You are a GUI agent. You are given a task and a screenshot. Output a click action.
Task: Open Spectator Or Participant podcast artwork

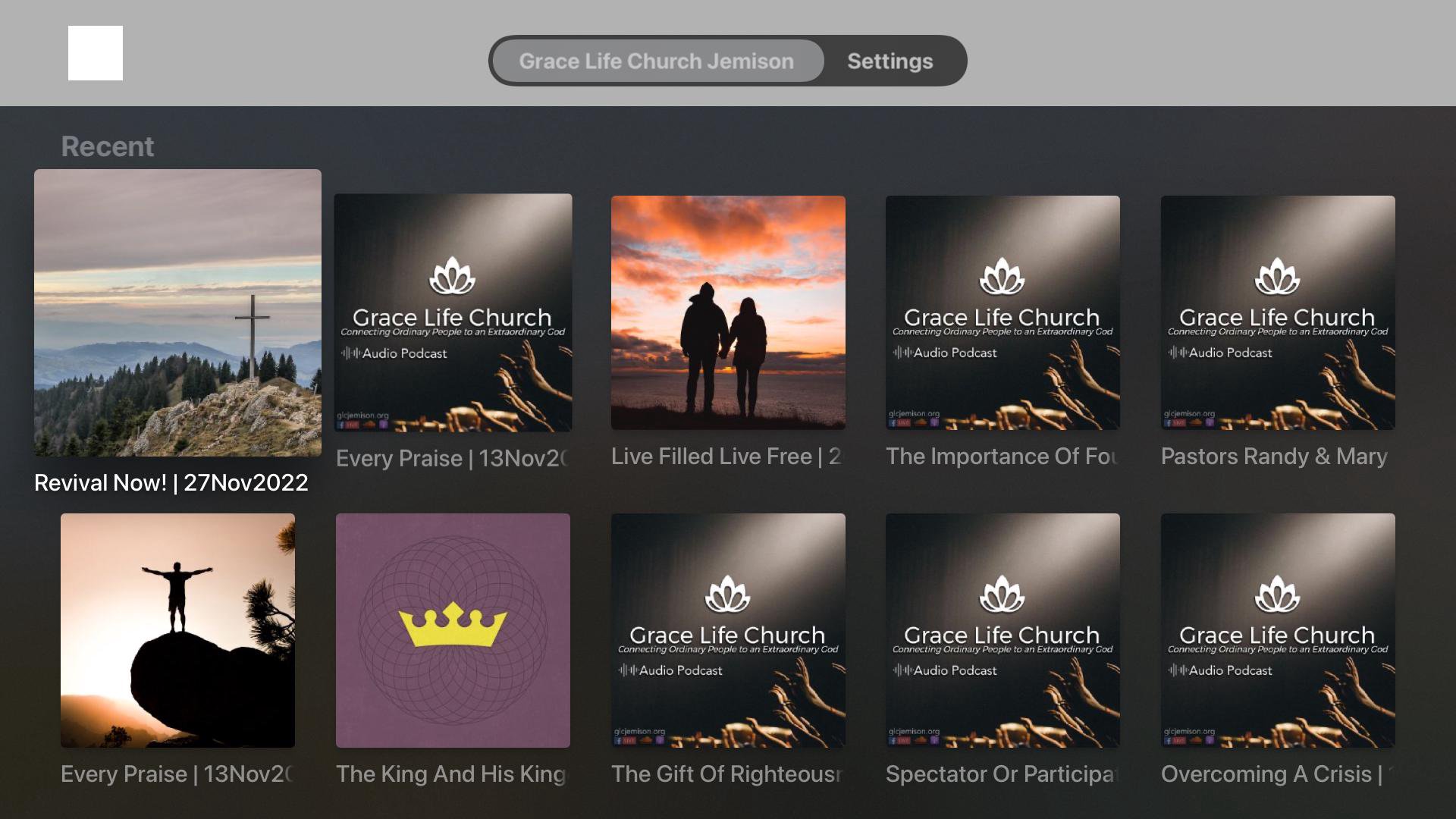click(1003, 630)
